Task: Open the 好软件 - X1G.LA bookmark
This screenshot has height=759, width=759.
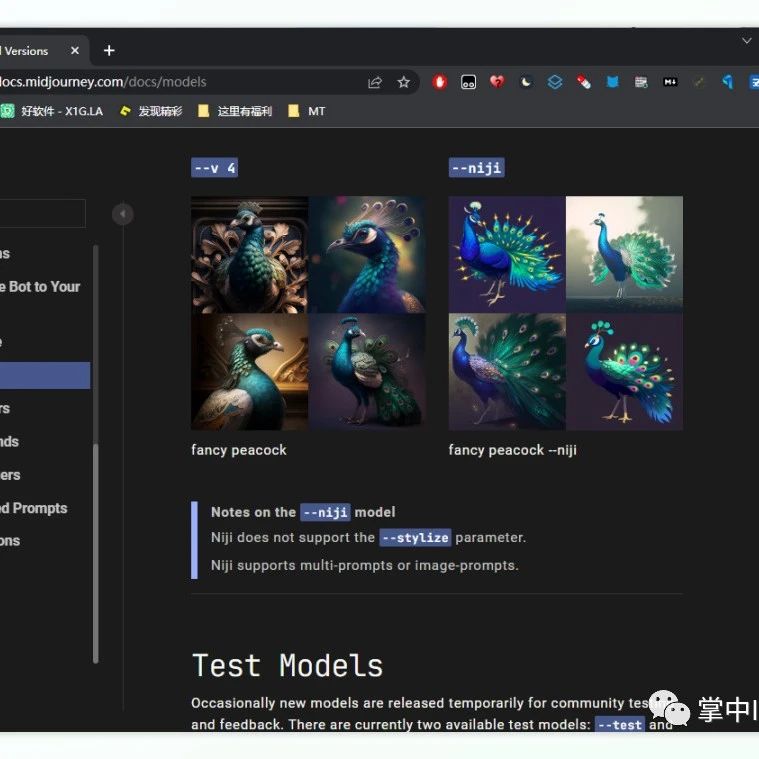Action: tap(52, 111)
